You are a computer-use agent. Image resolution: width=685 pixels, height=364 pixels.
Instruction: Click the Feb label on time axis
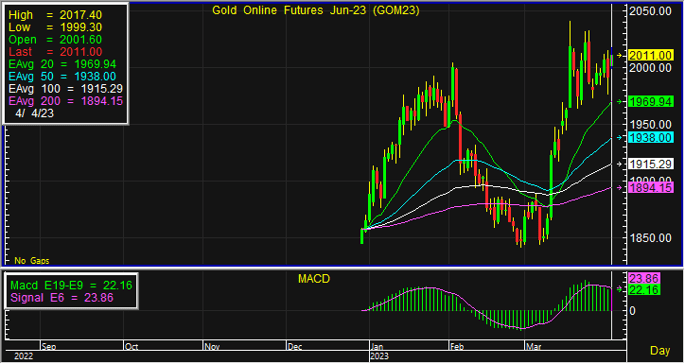[457, 347]
